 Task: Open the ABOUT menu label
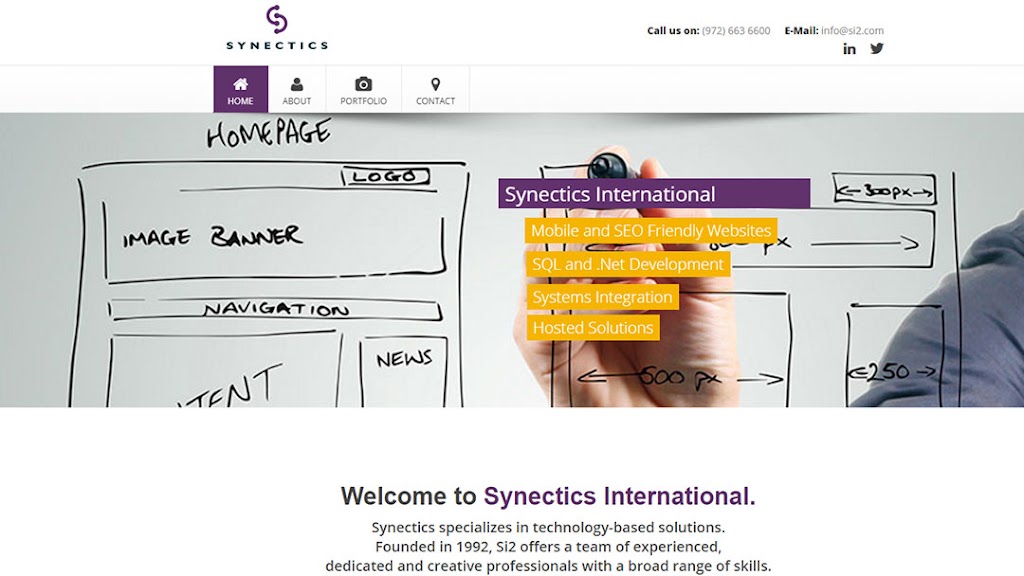(296, 101)
